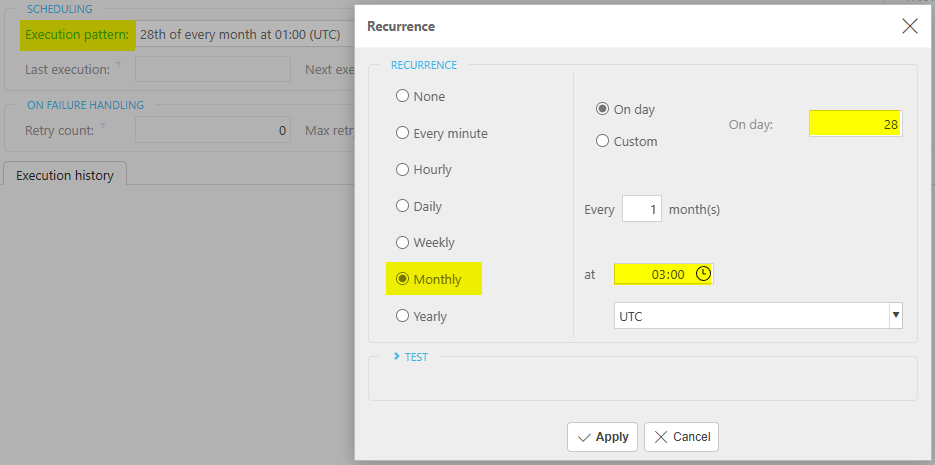The width and height of the screenshot is (935, 465).
Task: Click the Every month(s) interval field
Action: tap(641, 209)
